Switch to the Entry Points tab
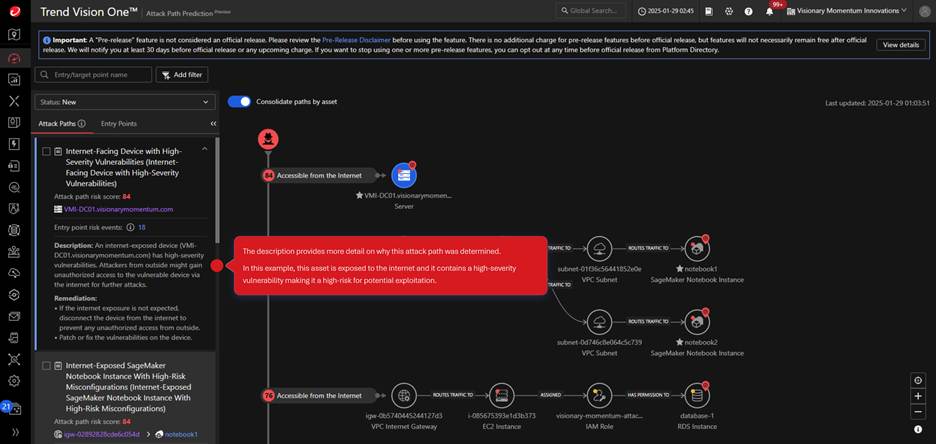936x444 pixels. [x=119, y=124]
